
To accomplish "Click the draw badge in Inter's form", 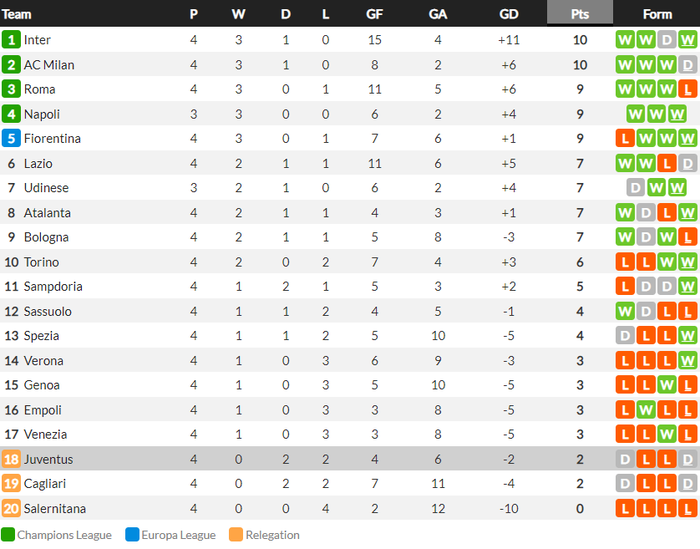I will tap(667, 40).
